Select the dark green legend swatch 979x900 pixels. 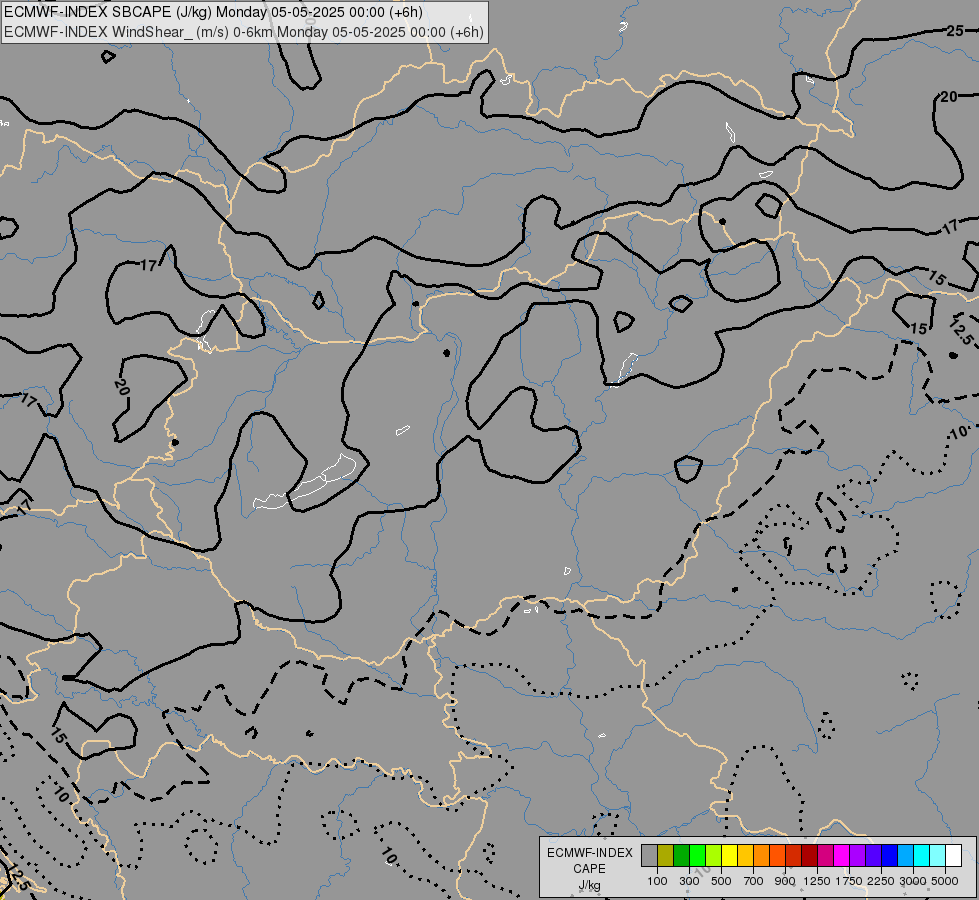coord(681,855)
